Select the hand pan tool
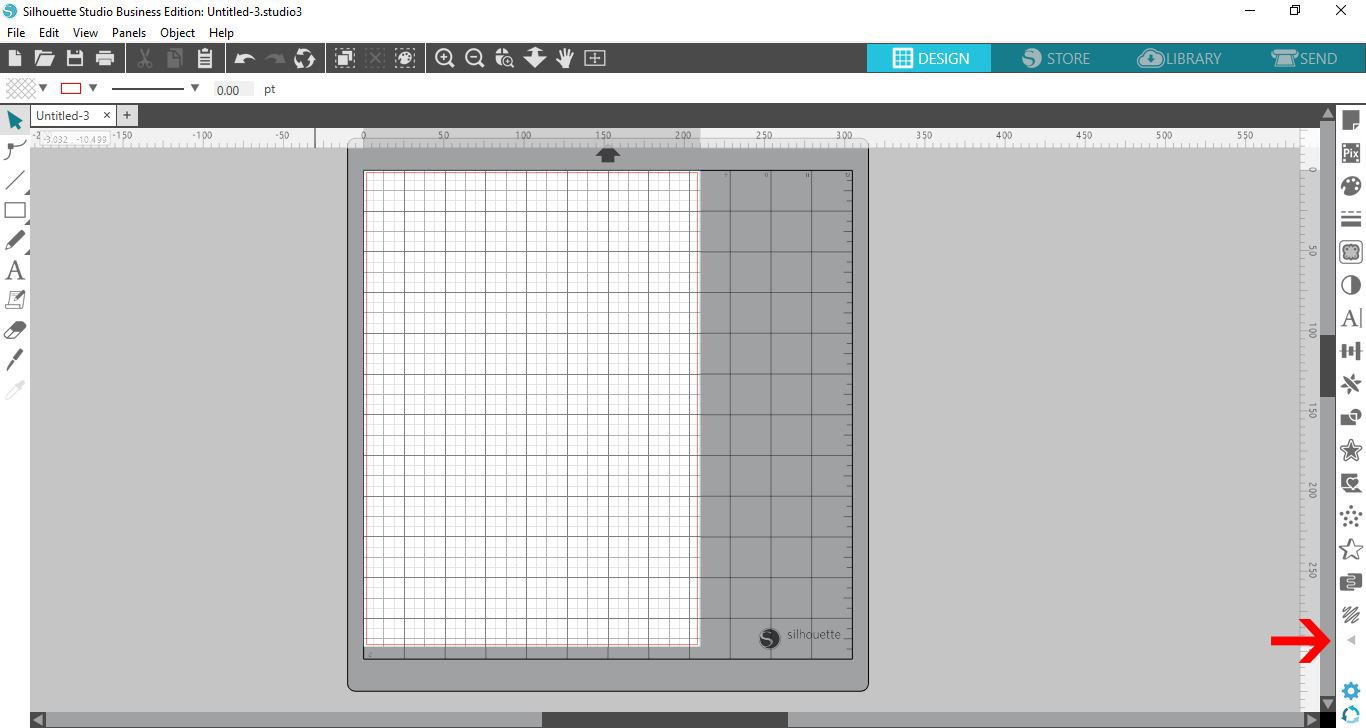Viewport: 1366px width, 728px height. pos(565,58)
